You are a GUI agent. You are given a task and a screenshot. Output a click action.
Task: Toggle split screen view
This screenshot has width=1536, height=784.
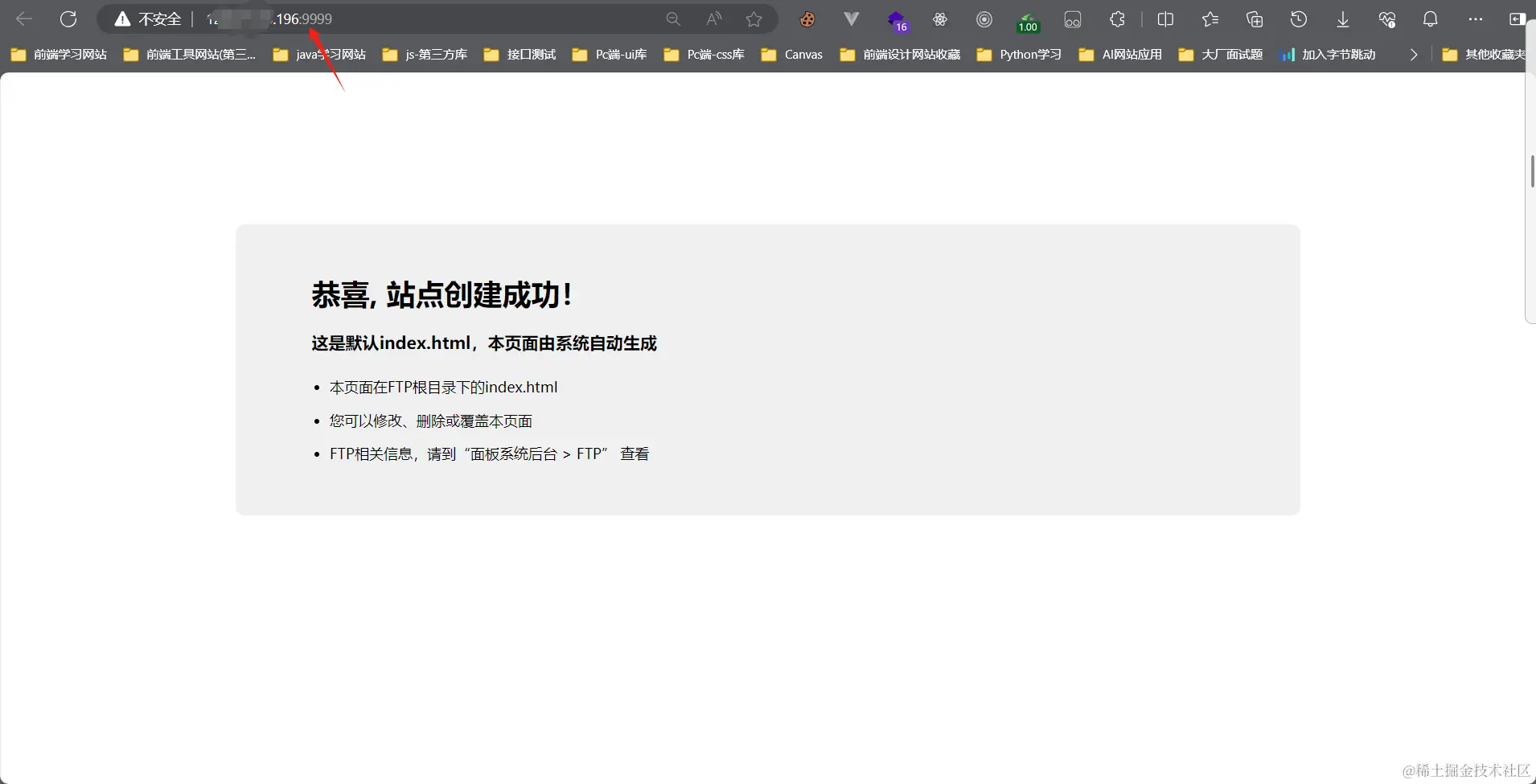(1165, 19)
